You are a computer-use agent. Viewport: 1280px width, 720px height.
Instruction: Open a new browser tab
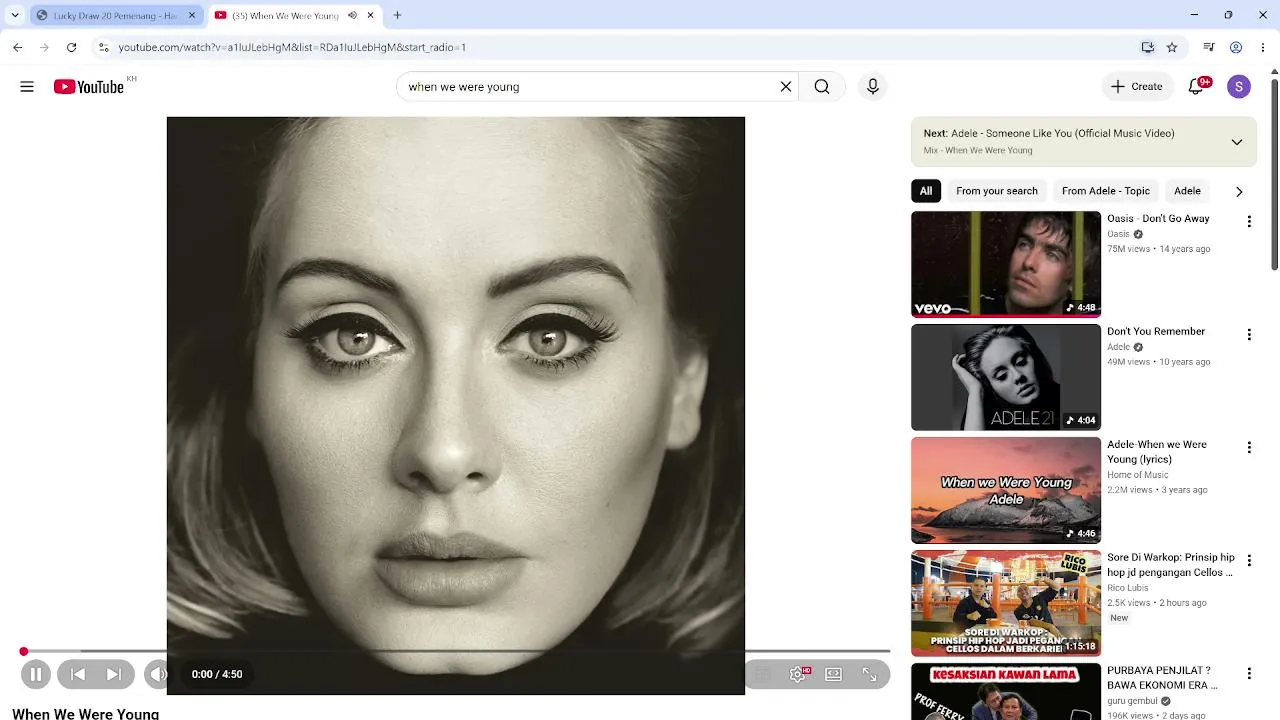tap(397, 16)
